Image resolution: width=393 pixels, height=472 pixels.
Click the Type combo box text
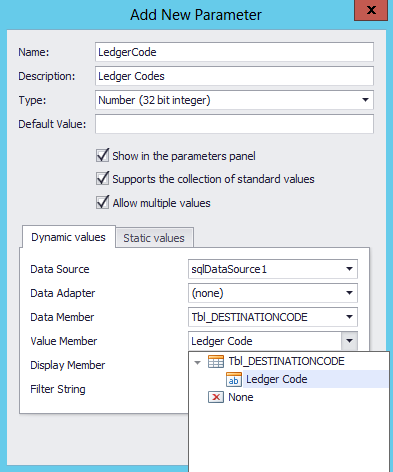pos(154,100)
